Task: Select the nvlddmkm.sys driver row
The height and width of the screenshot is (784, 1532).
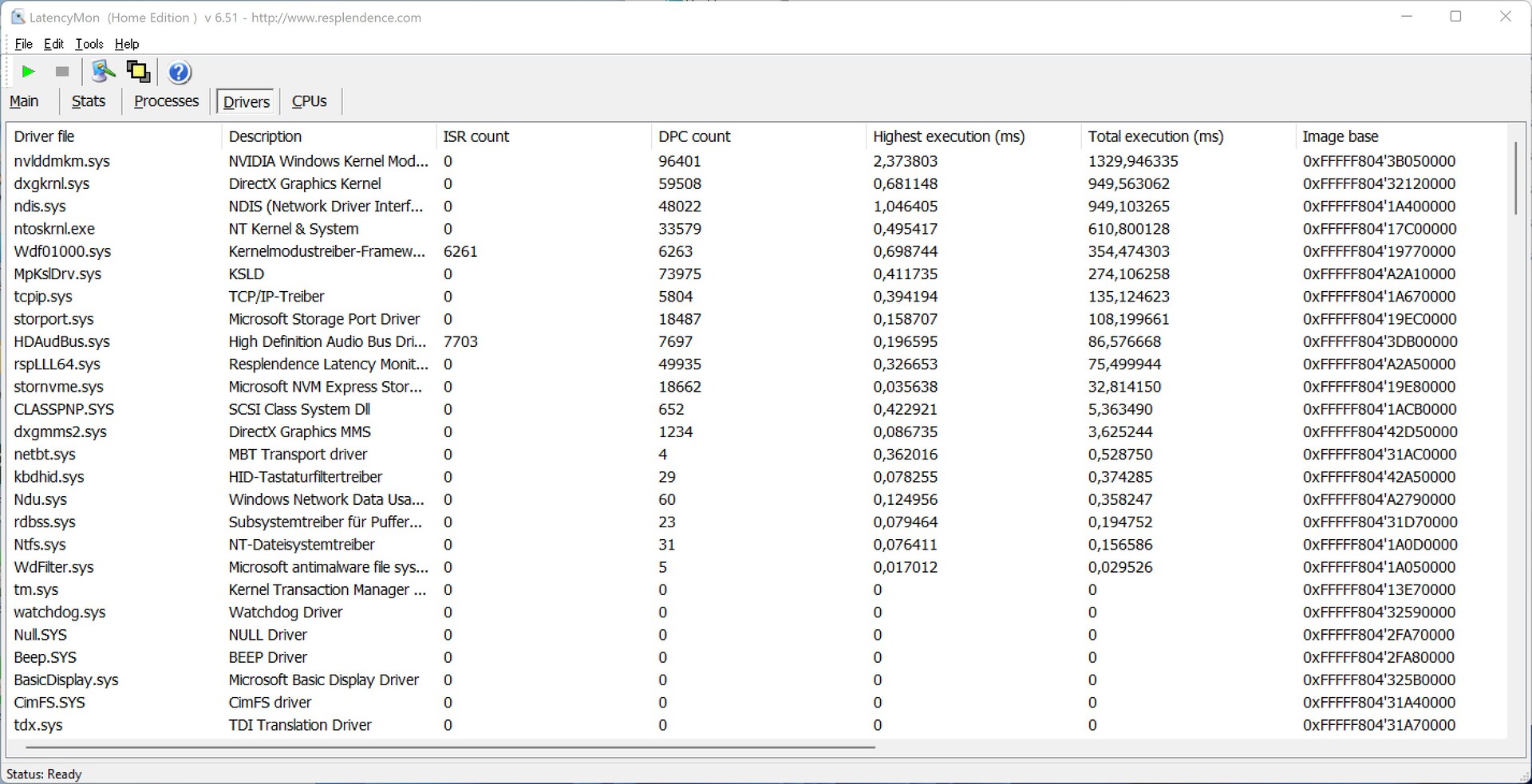Action: pyautogui.click(x=62, y=161)
